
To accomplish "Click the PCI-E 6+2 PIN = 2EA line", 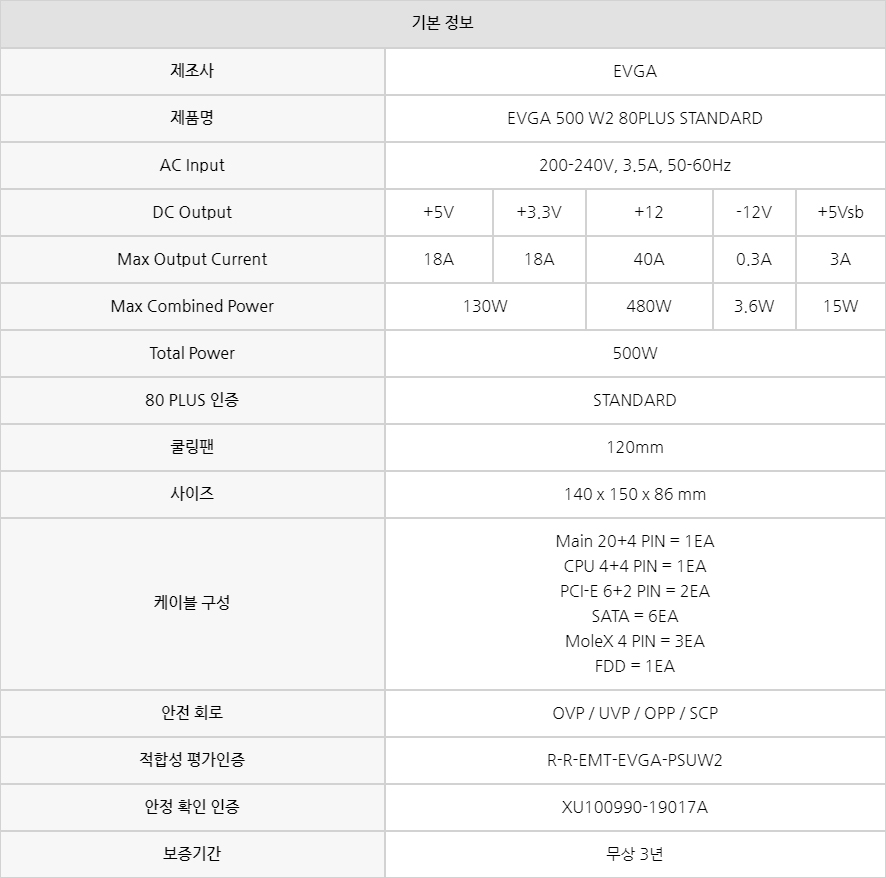I will point(634,591).
